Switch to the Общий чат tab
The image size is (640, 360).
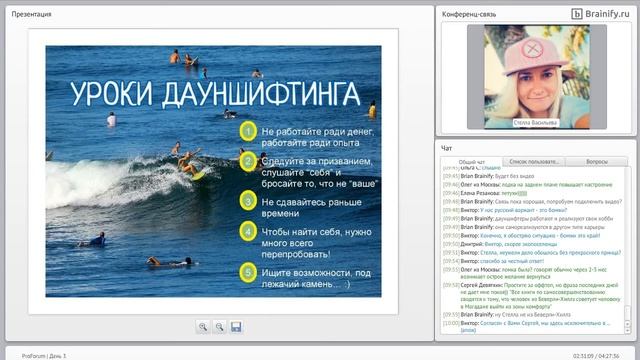coord(471,162)
